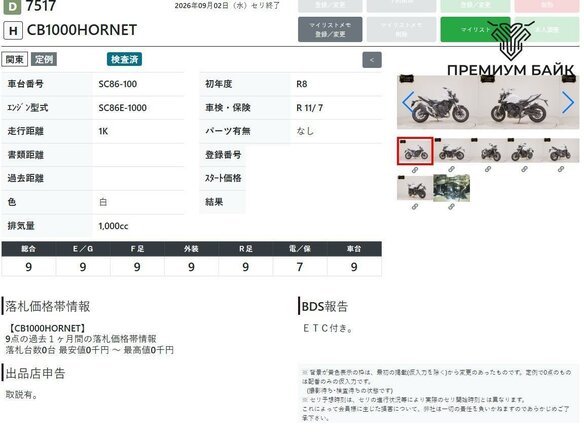Click マイリストメモ 登録/変更 button
This screenshot has height=438, width=584.
(x=330, y=29)
